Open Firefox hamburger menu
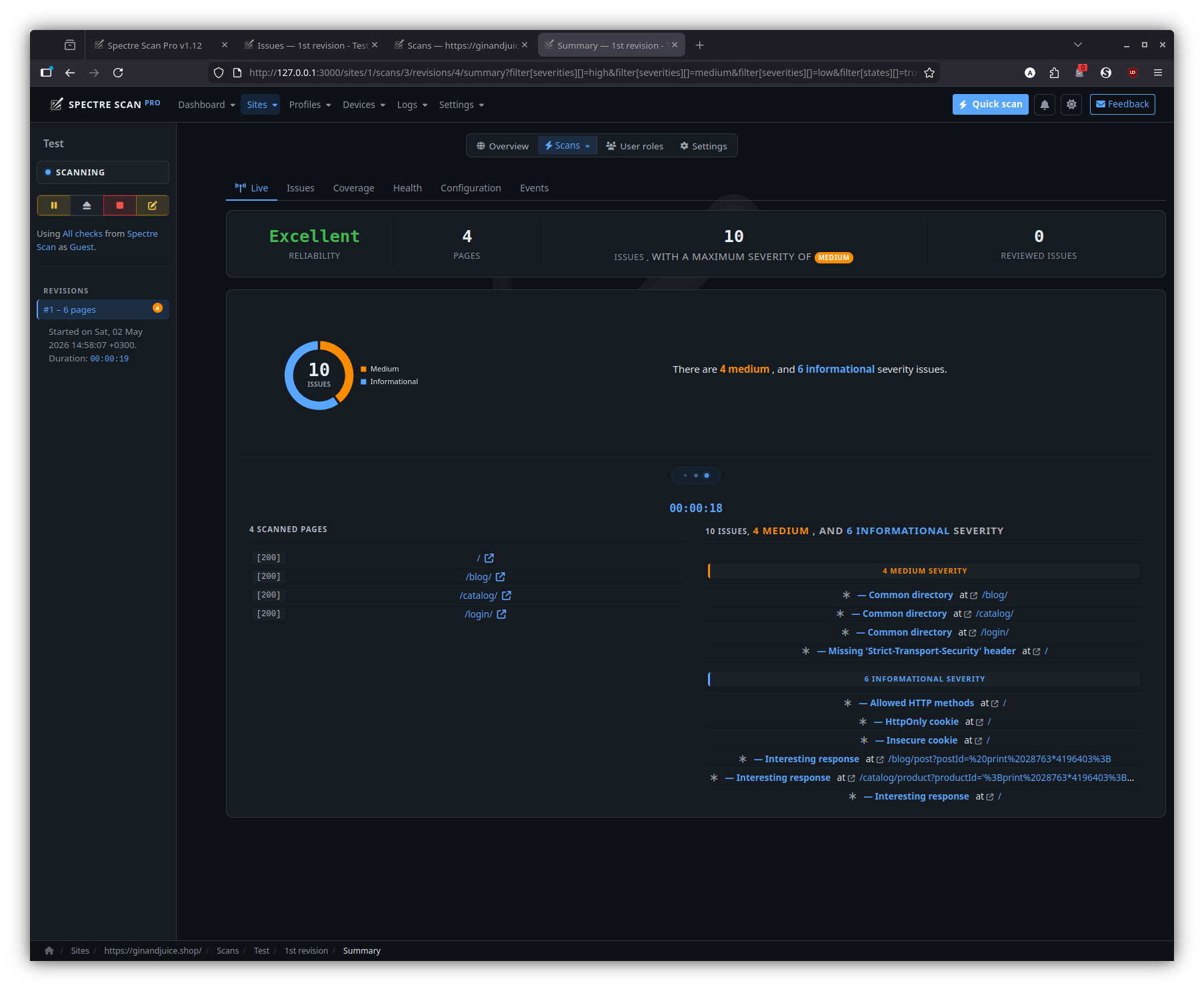1204x991 pixels. 1158,73
